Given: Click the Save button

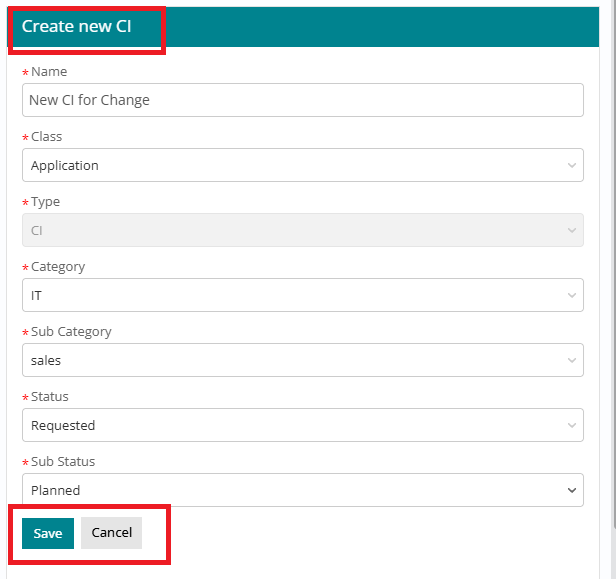Looking at the screenshot, I should click(48, 533).
